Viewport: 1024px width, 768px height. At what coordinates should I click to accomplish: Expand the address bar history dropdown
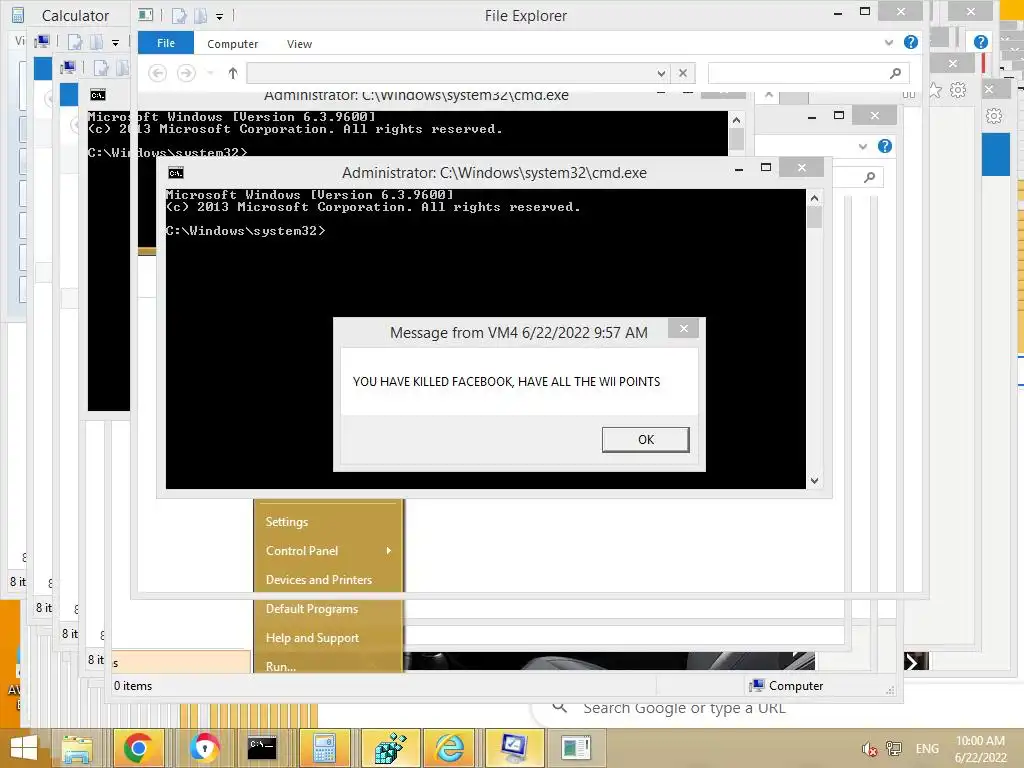point(662,73)
